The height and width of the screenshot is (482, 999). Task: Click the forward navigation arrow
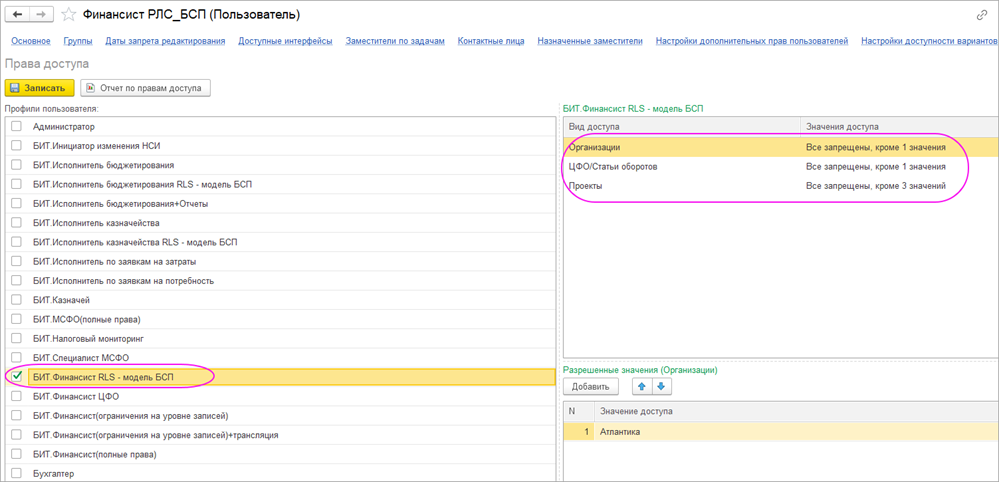(x=42, y=15)
